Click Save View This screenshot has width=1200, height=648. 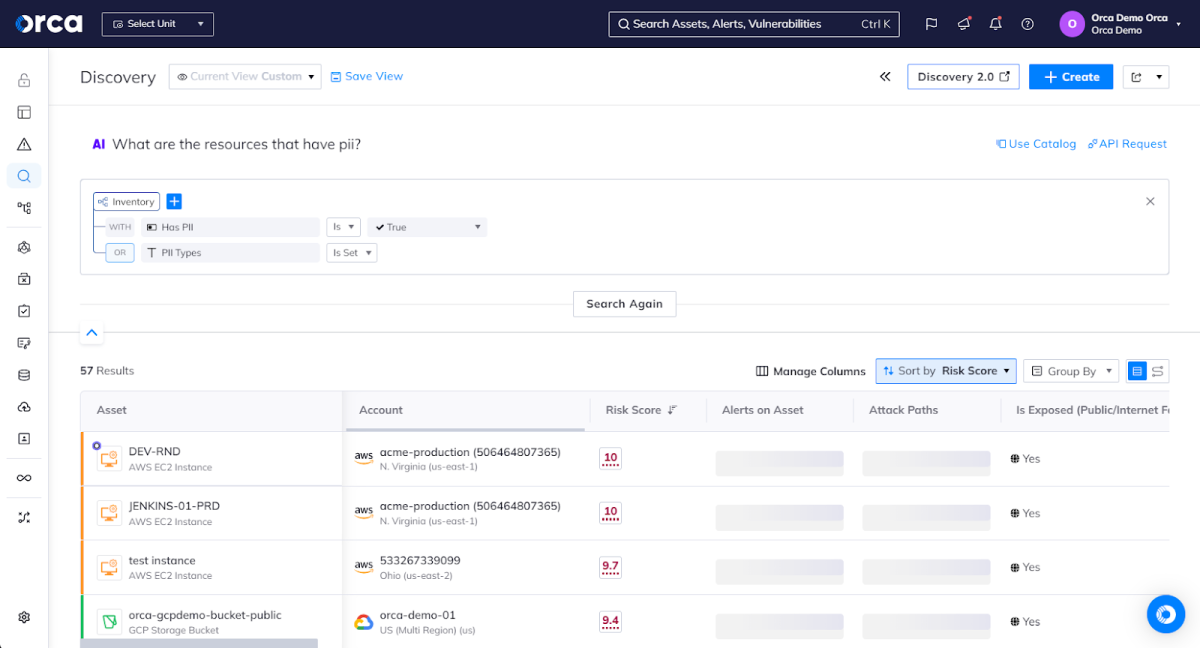point(367,76)
